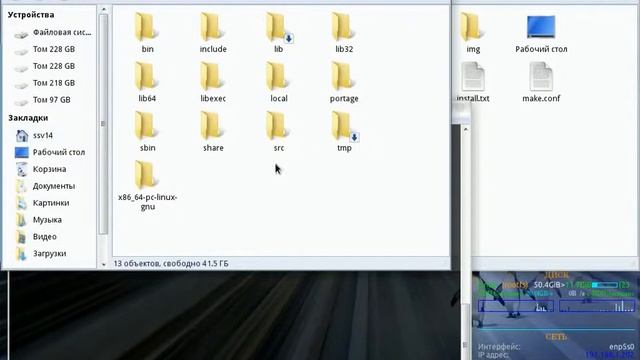The width and height of the screenshot is (640, 360).
Task: Open the lib symlink folder
Action: (278, 33)
